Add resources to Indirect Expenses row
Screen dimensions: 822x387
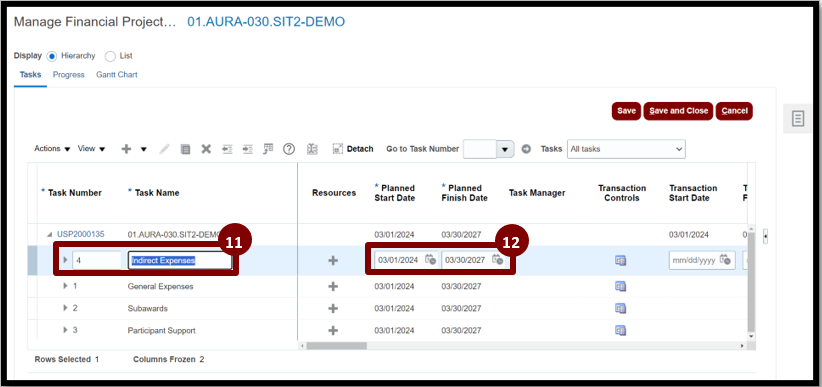[333, 261]
